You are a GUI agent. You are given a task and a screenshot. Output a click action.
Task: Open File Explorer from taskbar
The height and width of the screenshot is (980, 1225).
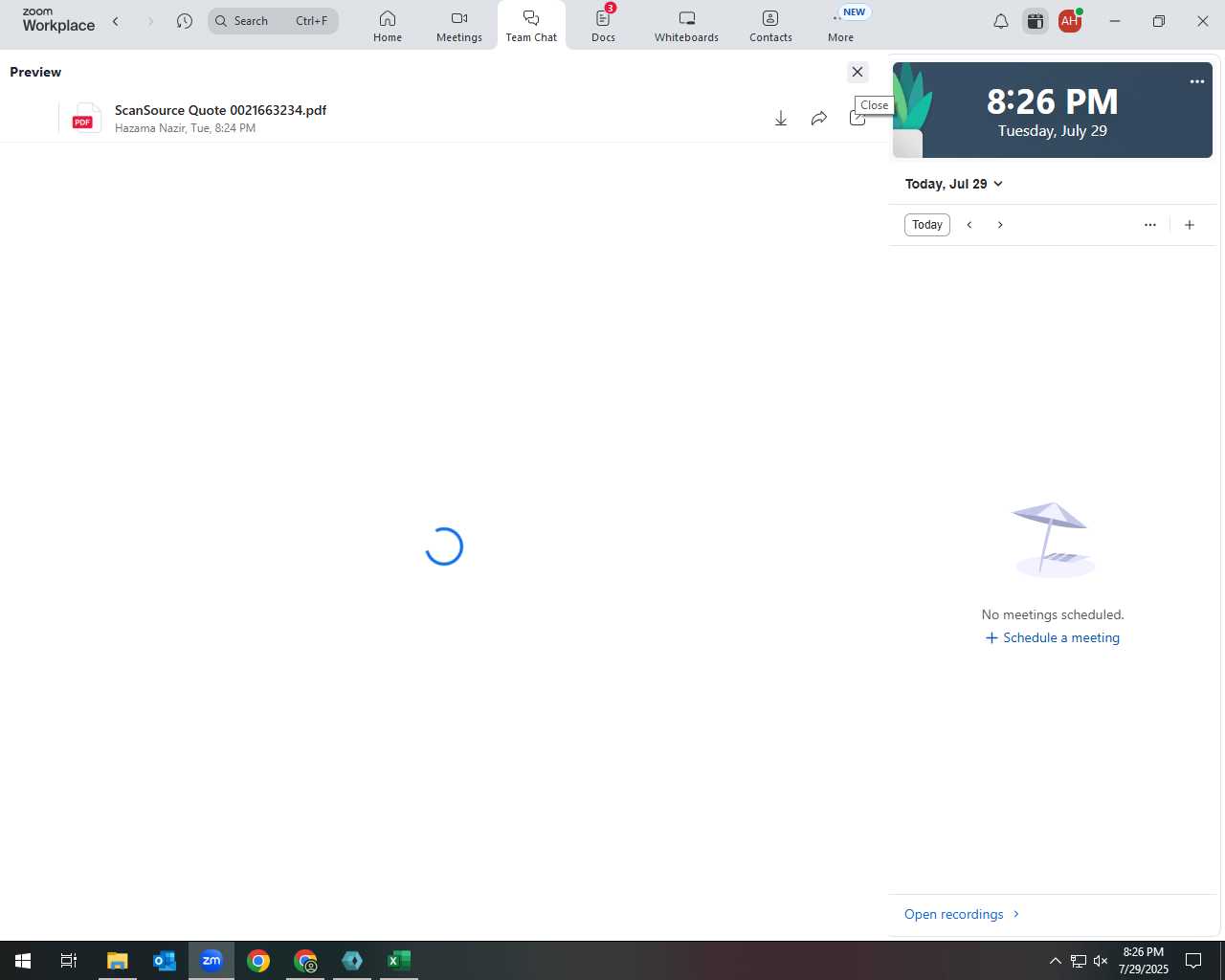coord(117,961)
